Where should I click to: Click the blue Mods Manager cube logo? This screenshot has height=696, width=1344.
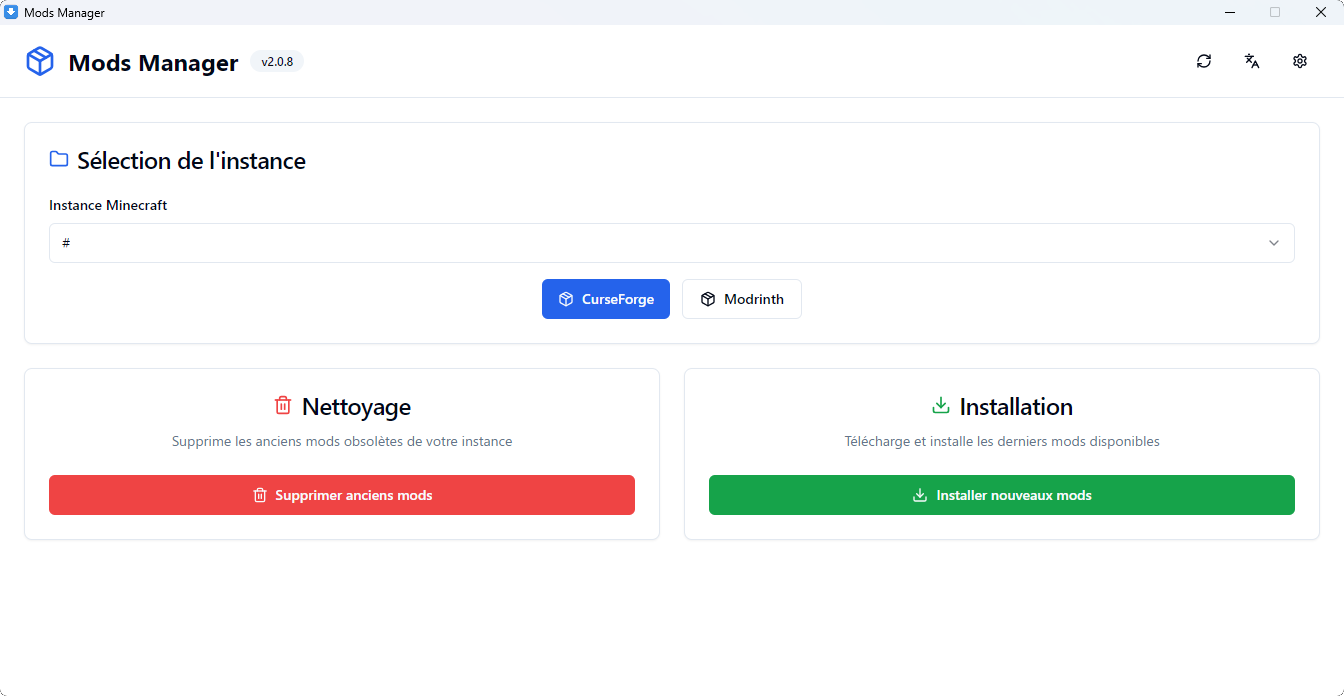(x=40, y=62)
